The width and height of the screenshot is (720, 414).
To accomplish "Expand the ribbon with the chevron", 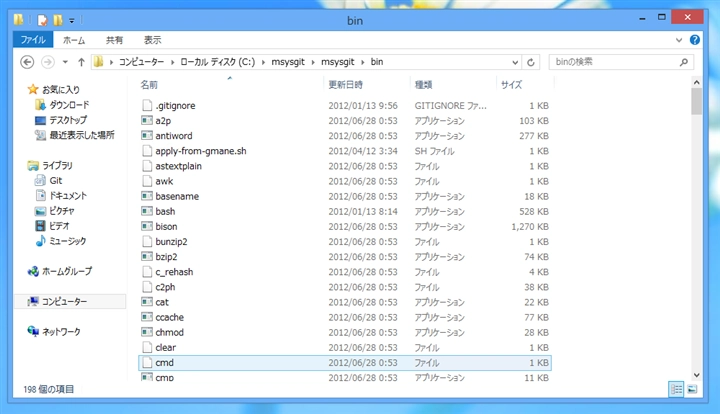I will (679, 40).
